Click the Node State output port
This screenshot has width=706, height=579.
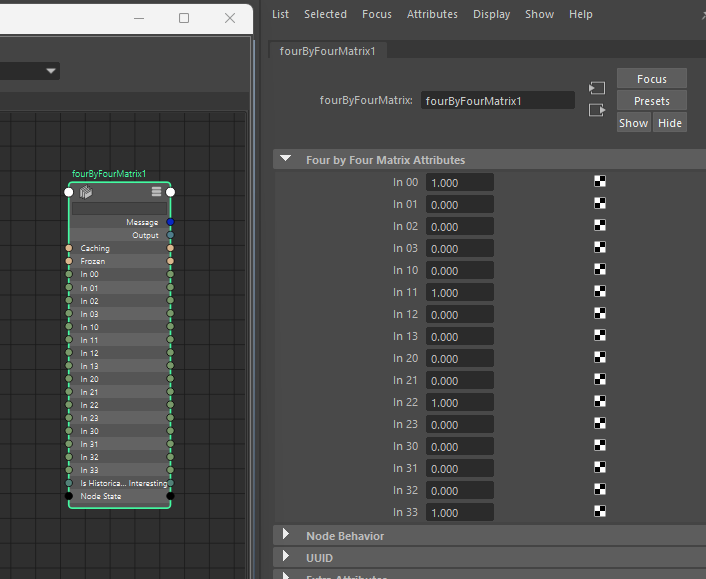click(171, 496)
